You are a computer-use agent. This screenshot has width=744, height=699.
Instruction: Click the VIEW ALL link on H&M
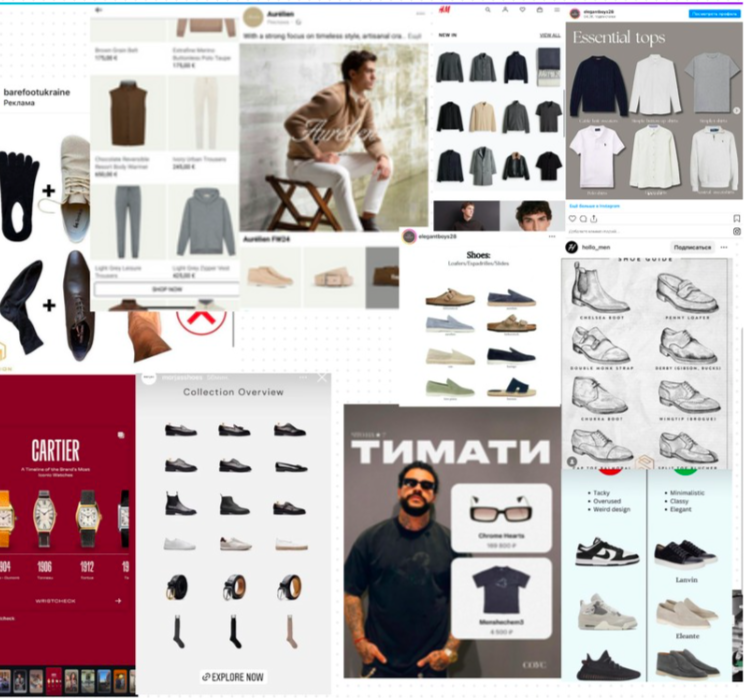click(x=550, y=36)
